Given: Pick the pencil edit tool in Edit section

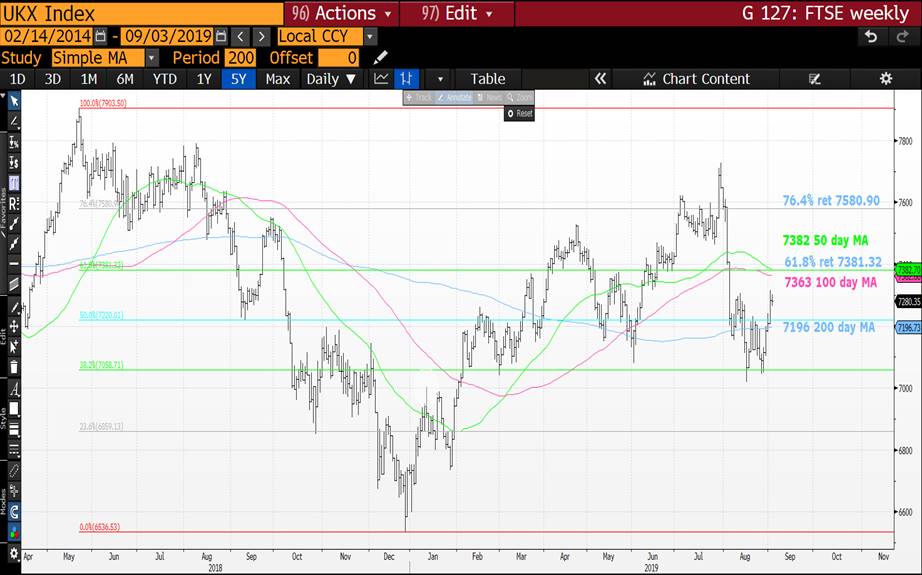Looking at the screenshot, I should tap(14, 307).
